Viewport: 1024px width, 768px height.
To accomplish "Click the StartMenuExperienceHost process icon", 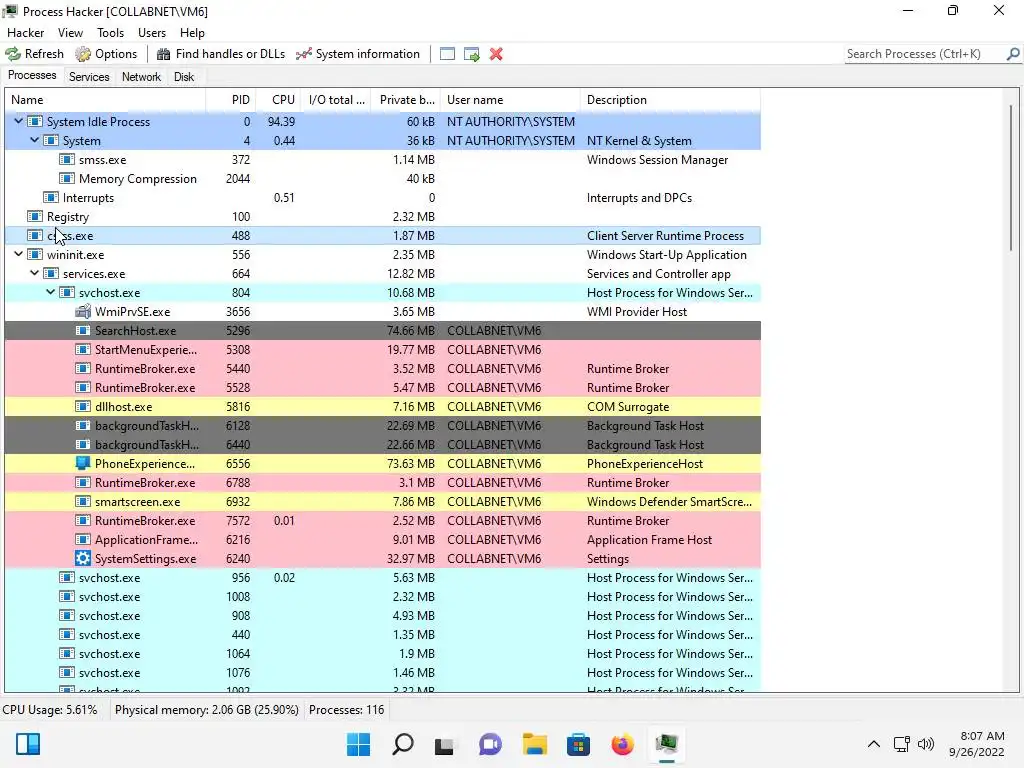I will tap(83, 349).
